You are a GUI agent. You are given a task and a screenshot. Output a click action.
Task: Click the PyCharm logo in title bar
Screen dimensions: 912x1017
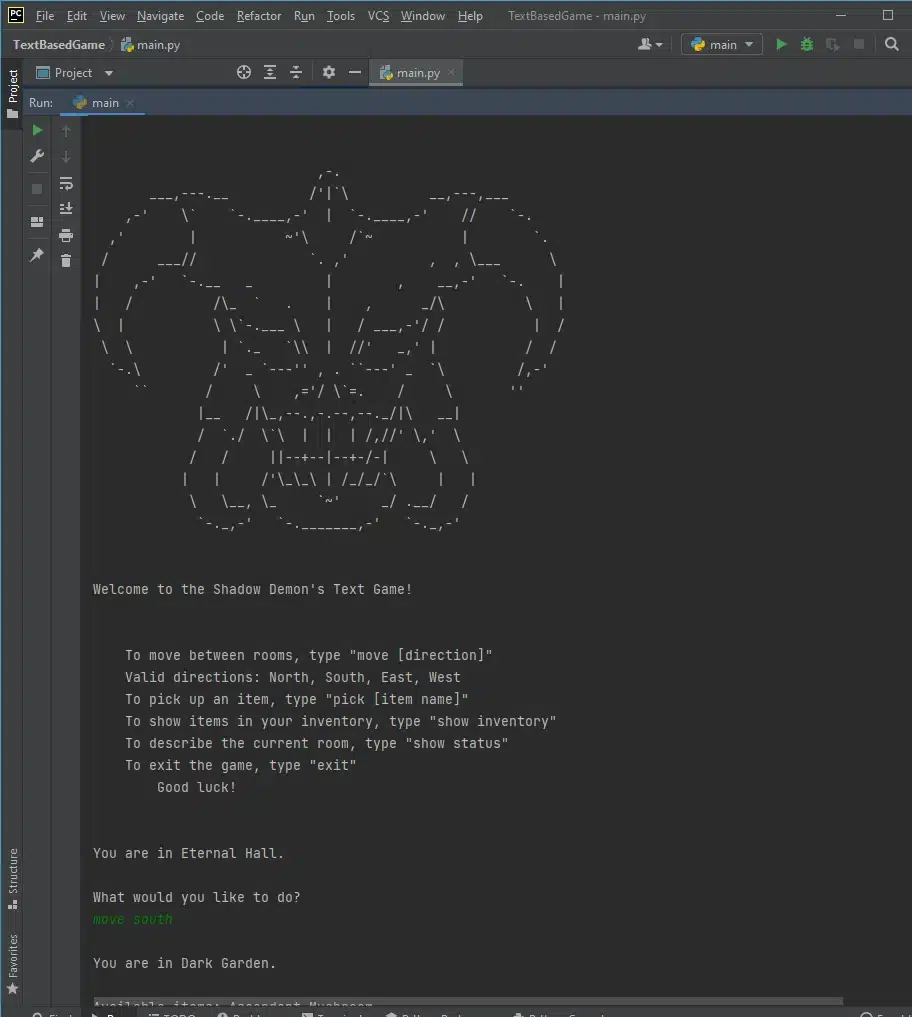[x=16, y=15]
